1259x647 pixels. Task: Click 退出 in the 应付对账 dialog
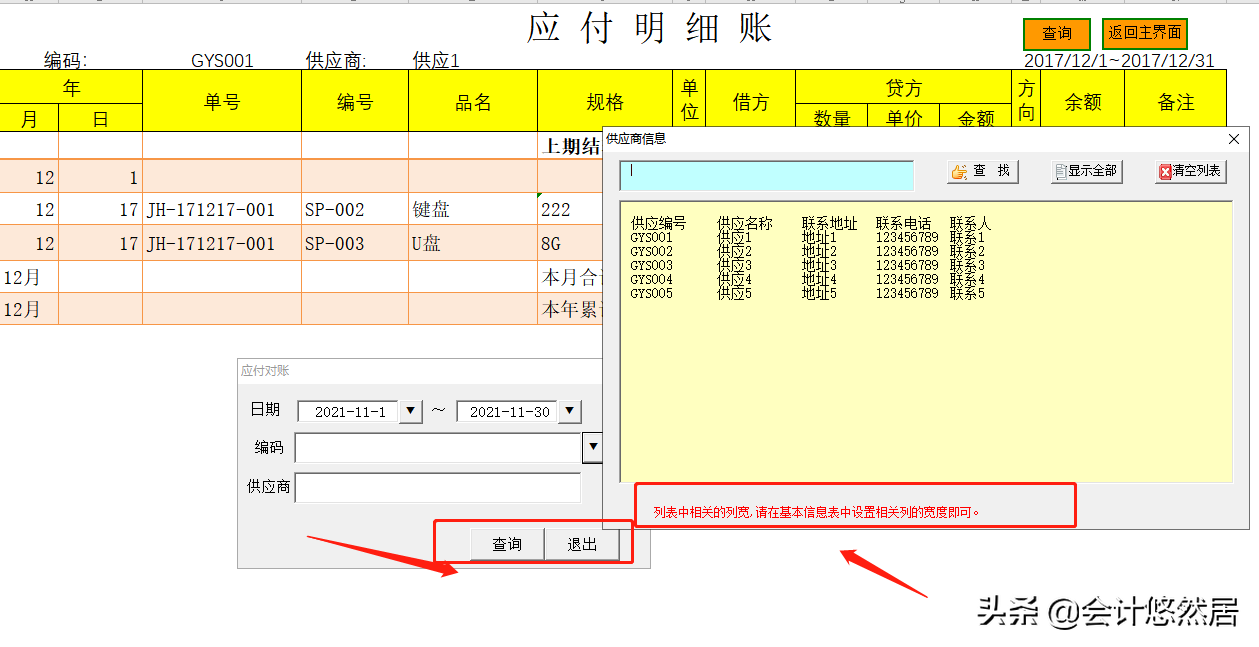click(x=582, y=544)
